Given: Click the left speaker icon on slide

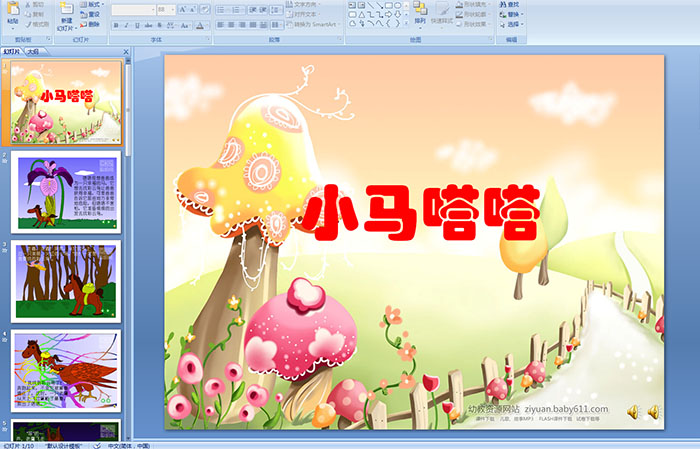Looking at the screenshot, I should pyautogui.click(x=633, y=412).
